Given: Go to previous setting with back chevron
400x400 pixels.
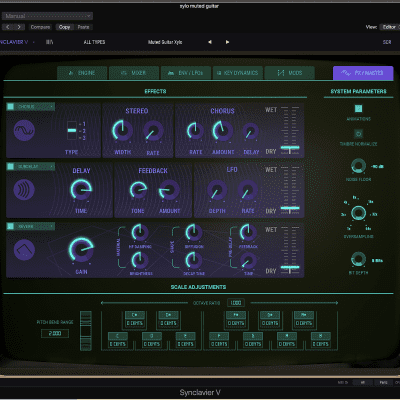Looking at the screenshot, I should coord(8,27).
